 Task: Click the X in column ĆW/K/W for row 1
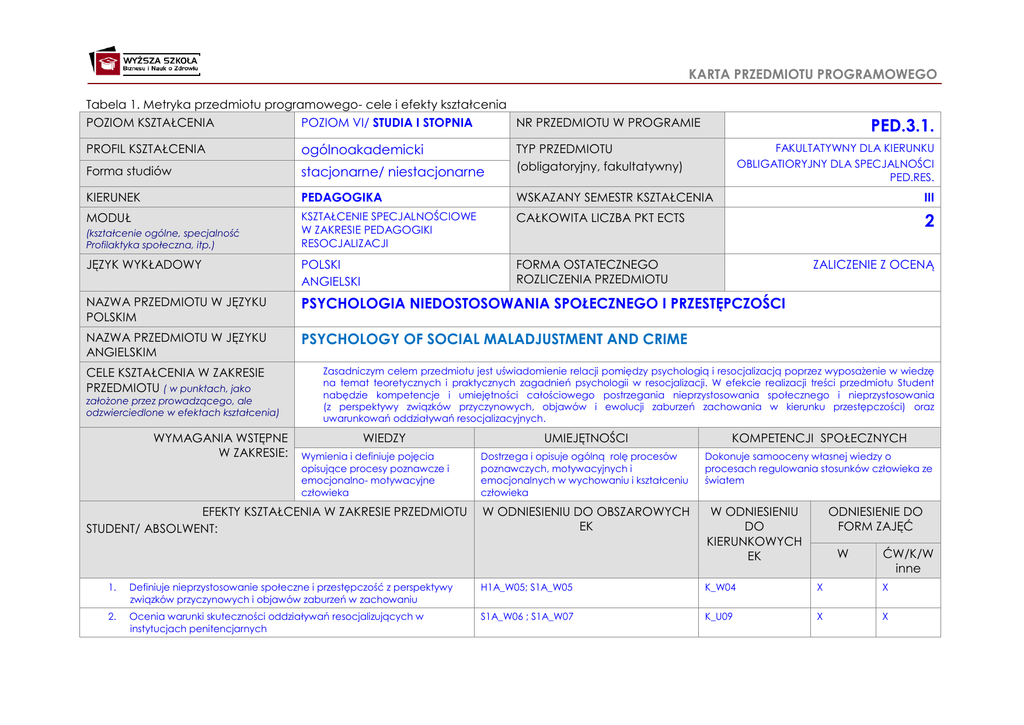[x=884, y=588]
